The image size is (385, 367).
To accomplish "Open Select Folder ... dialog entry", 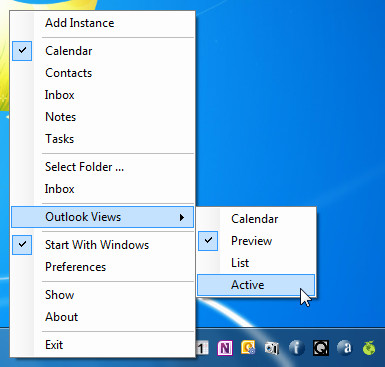I will click(x=102, y=167).
